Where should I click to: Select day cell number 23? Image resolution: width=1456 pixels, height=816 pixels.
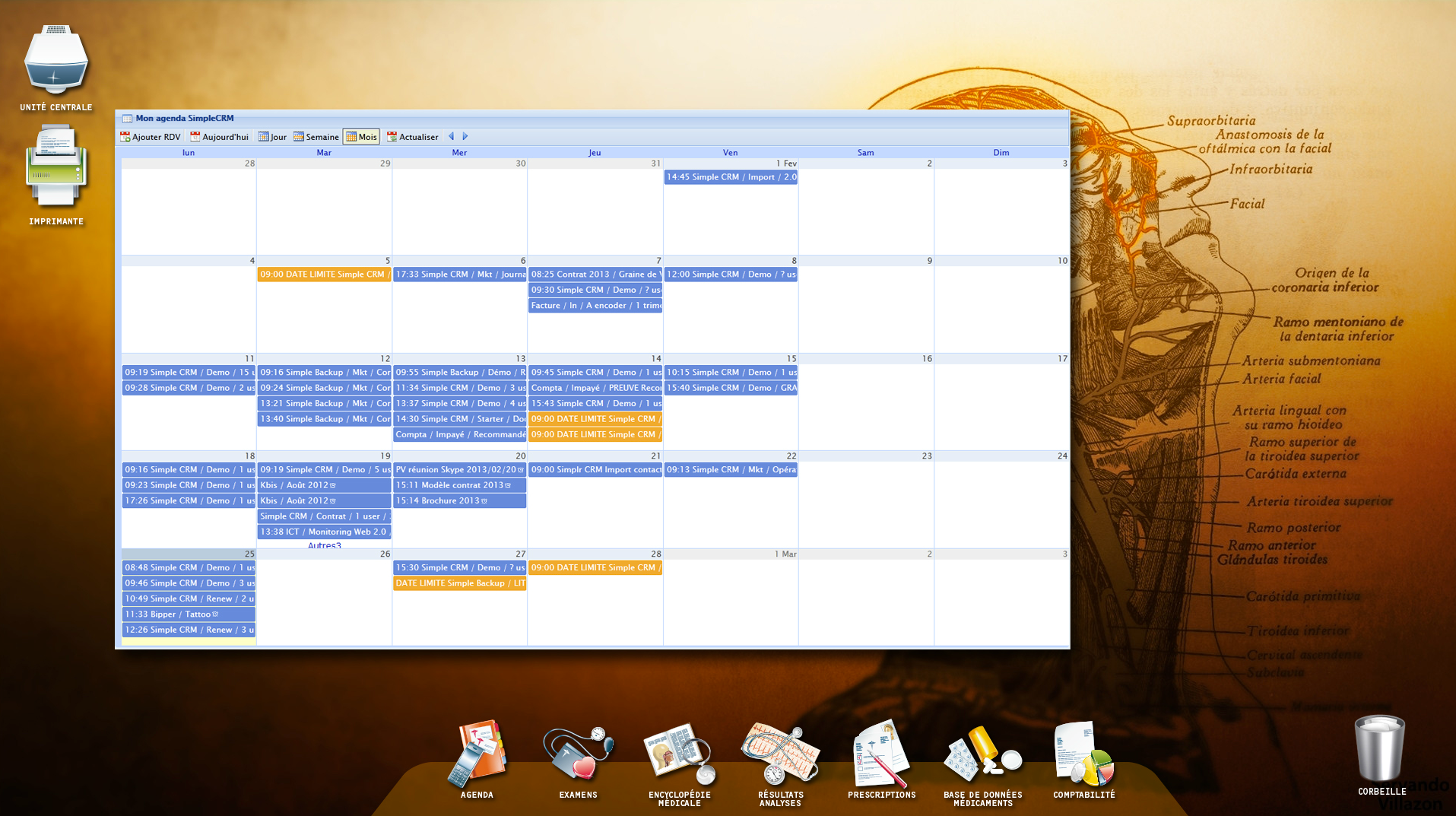866,500
